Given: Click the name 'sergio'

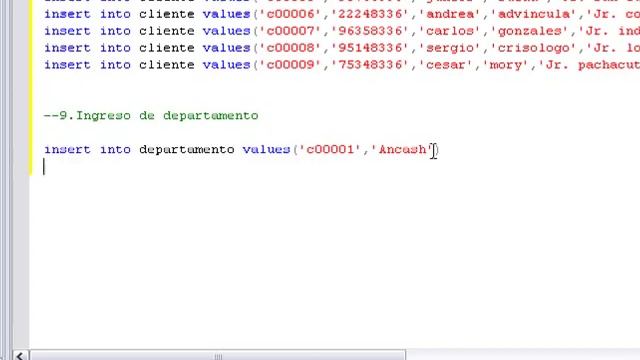Looking at the screenshot, I should click(x=450, y=48).
